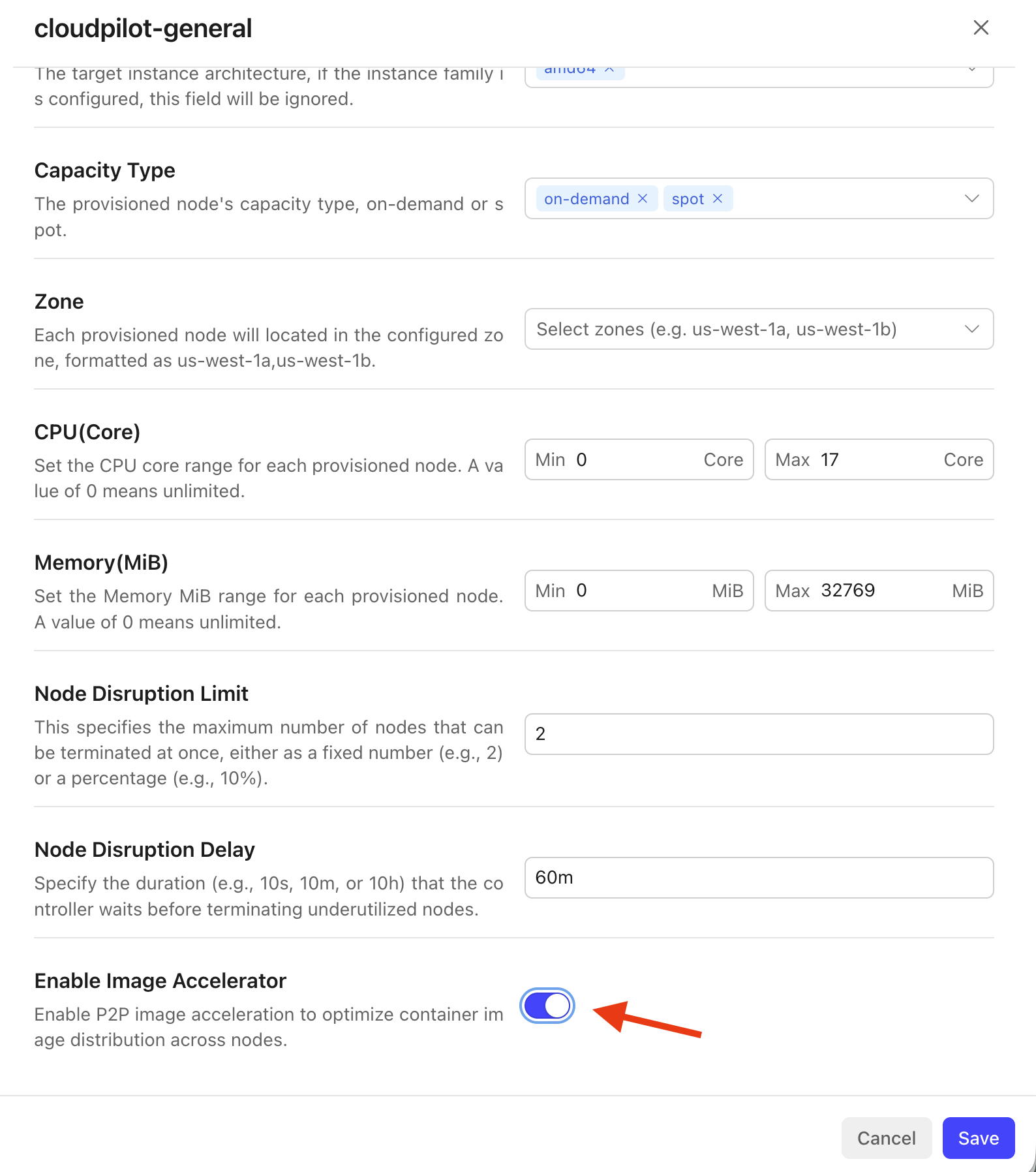Remove the amd64 architecture tag

coord(609,69)
